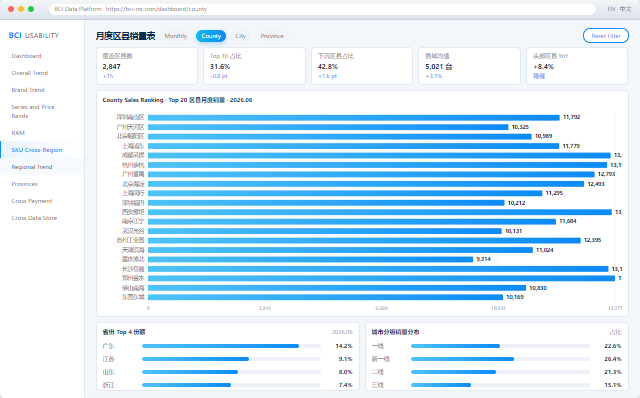Switch to the City tab
The height and width of the screenshot is (398, 640).
click(240, 36)
